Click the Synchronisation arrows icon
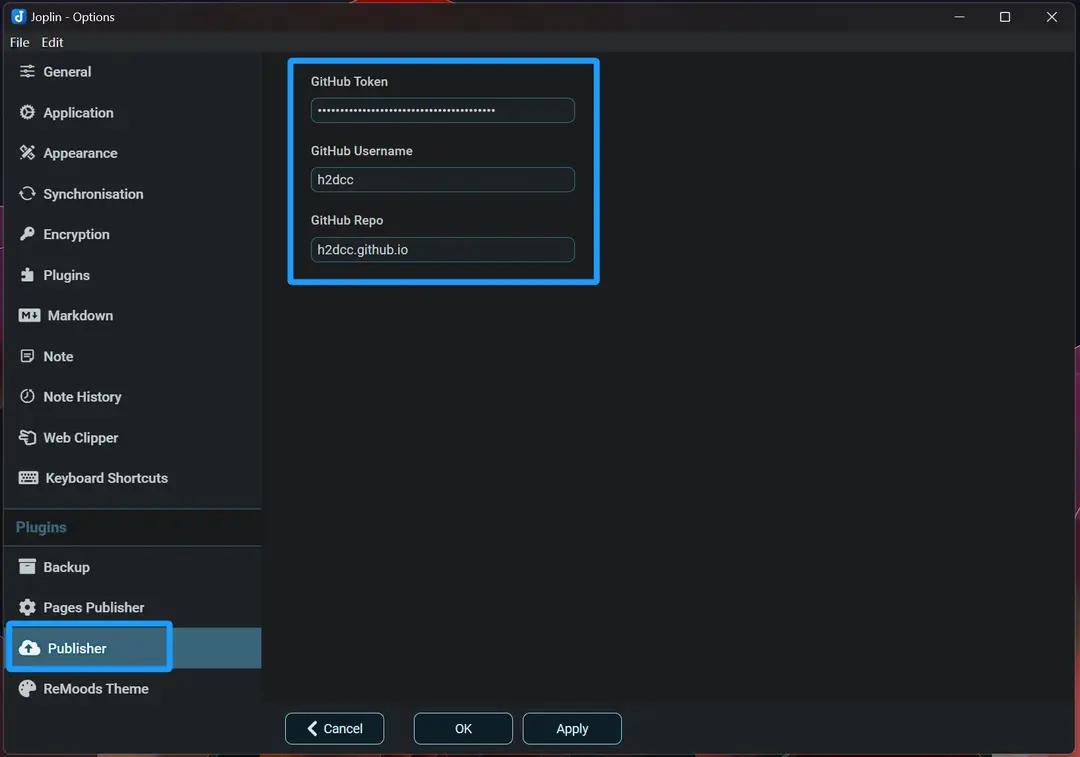 tap(27, 194)
